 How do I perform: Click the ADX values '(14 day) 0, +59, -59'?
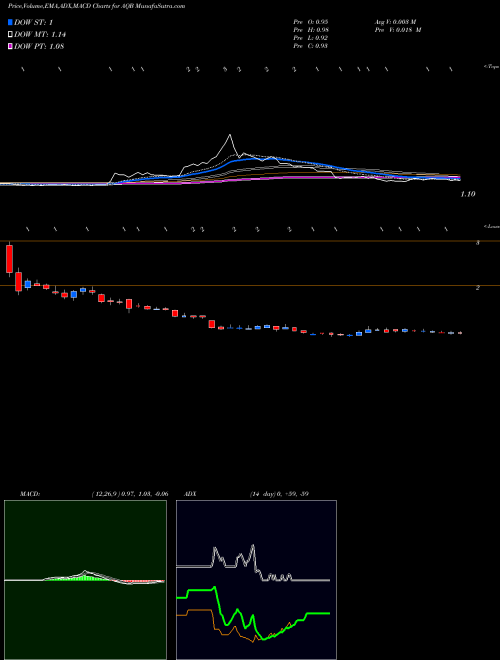click(x=279, y=494)
